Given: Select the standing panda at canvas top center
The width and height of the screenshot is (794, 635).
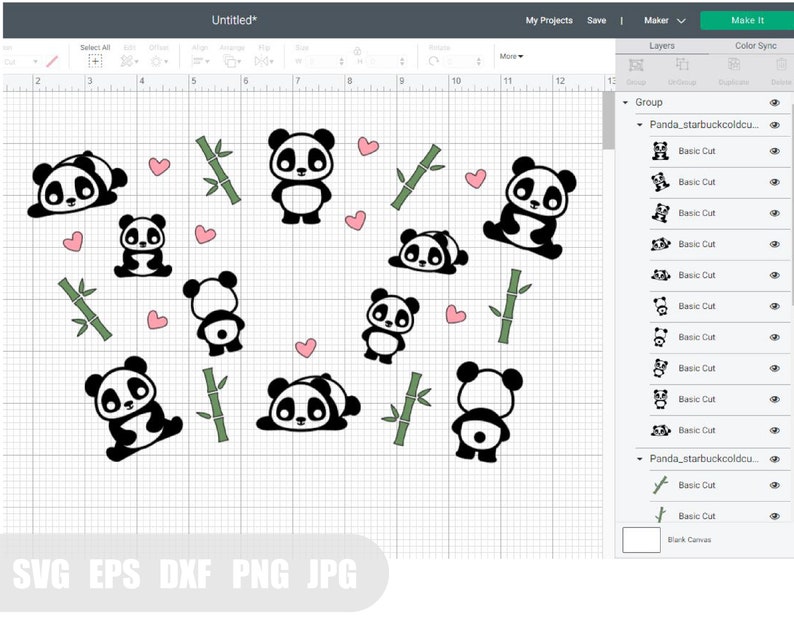Looking at the screenshot, I should click(301, 176).
